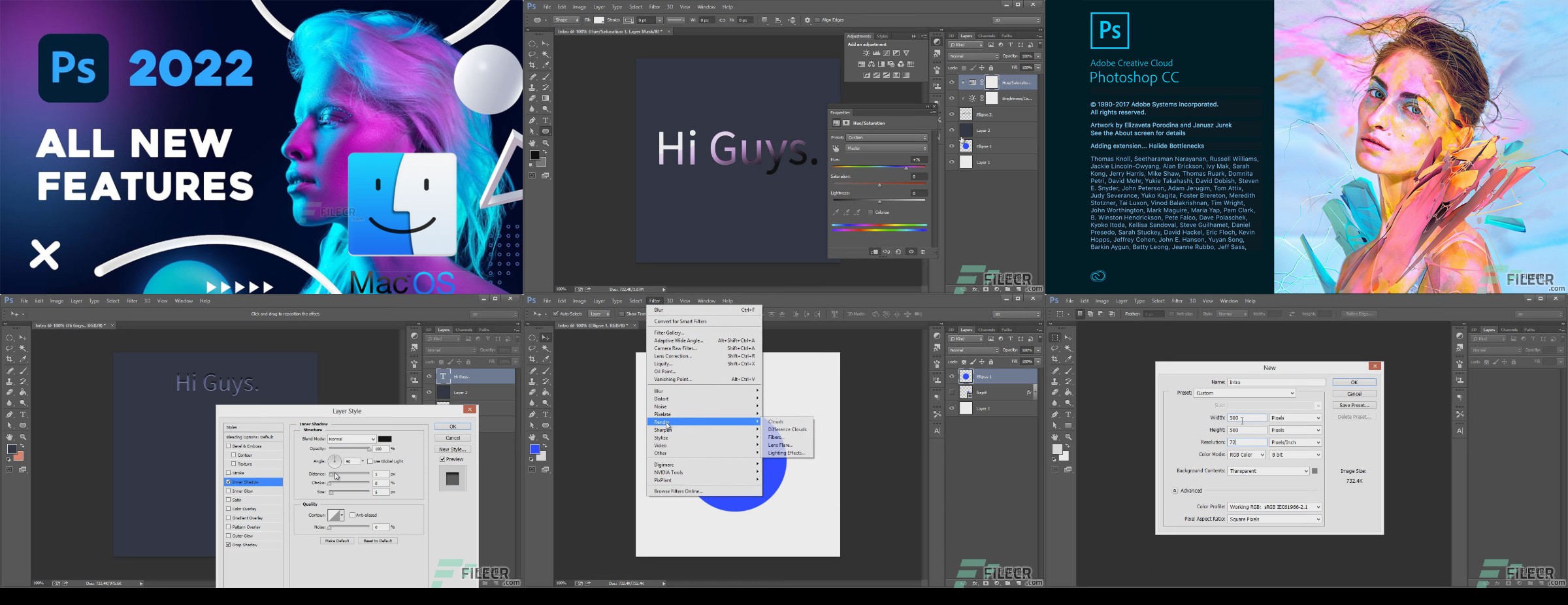This screenshot has width=1568, height=605.
Task: Click the Lightness slider in Properties panel
Action: click(879, 201)
